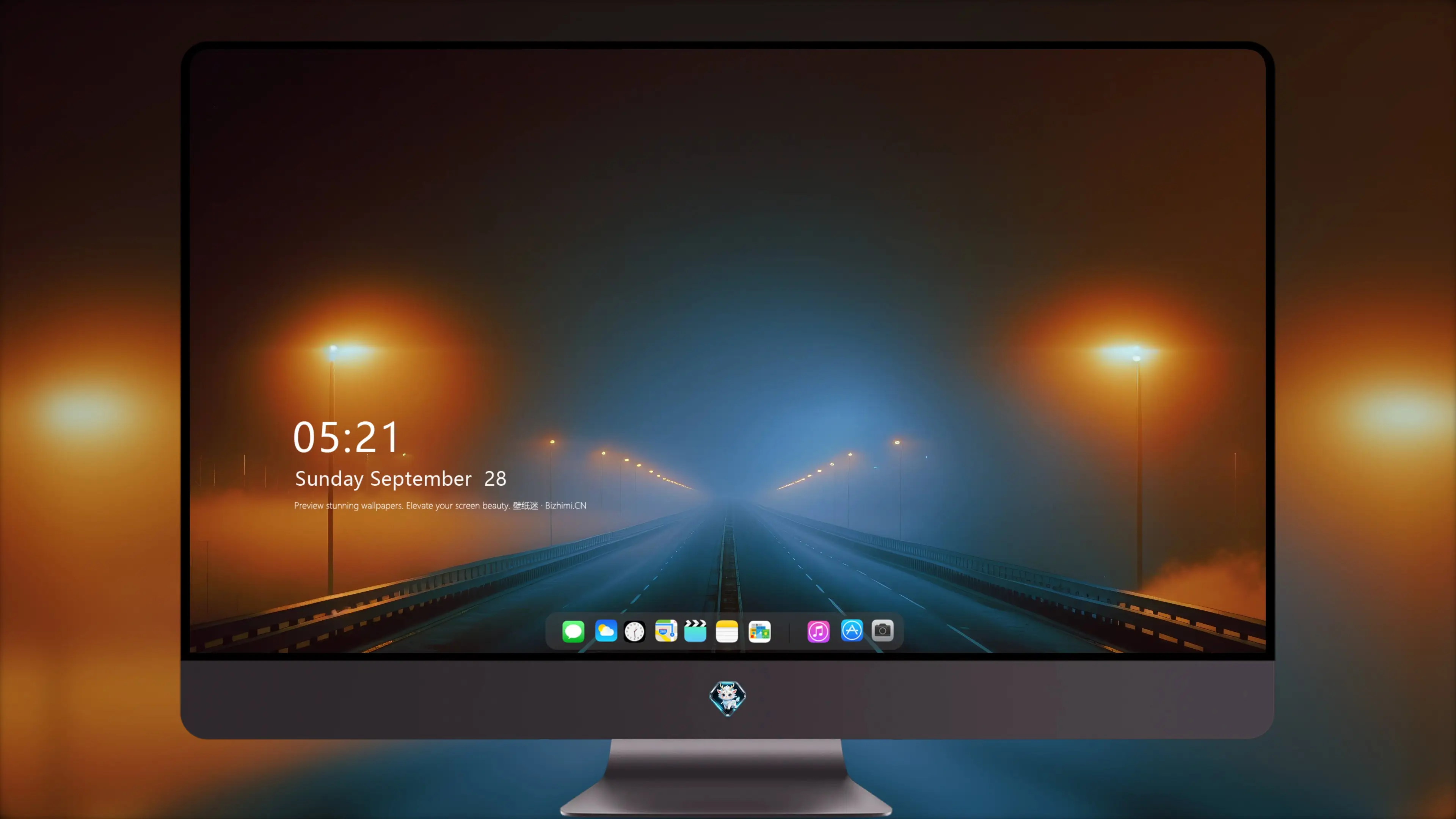Open the Weather app in the dock
The height and width of the screenshot is (819, 1456).
click(606, 631)
